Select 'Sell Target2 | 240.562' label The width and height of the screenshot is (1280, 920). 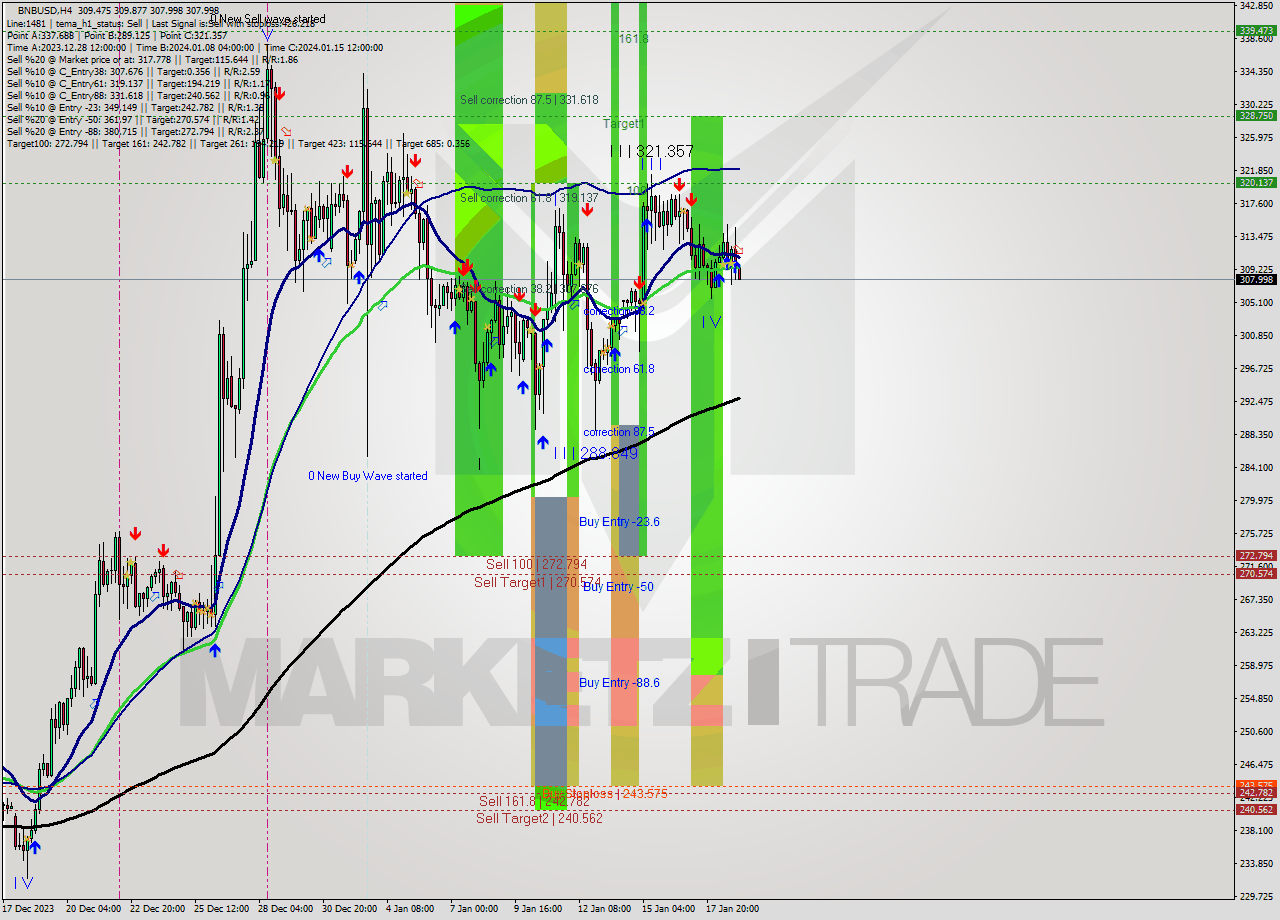pyautogui.click(x=539, y=818)
